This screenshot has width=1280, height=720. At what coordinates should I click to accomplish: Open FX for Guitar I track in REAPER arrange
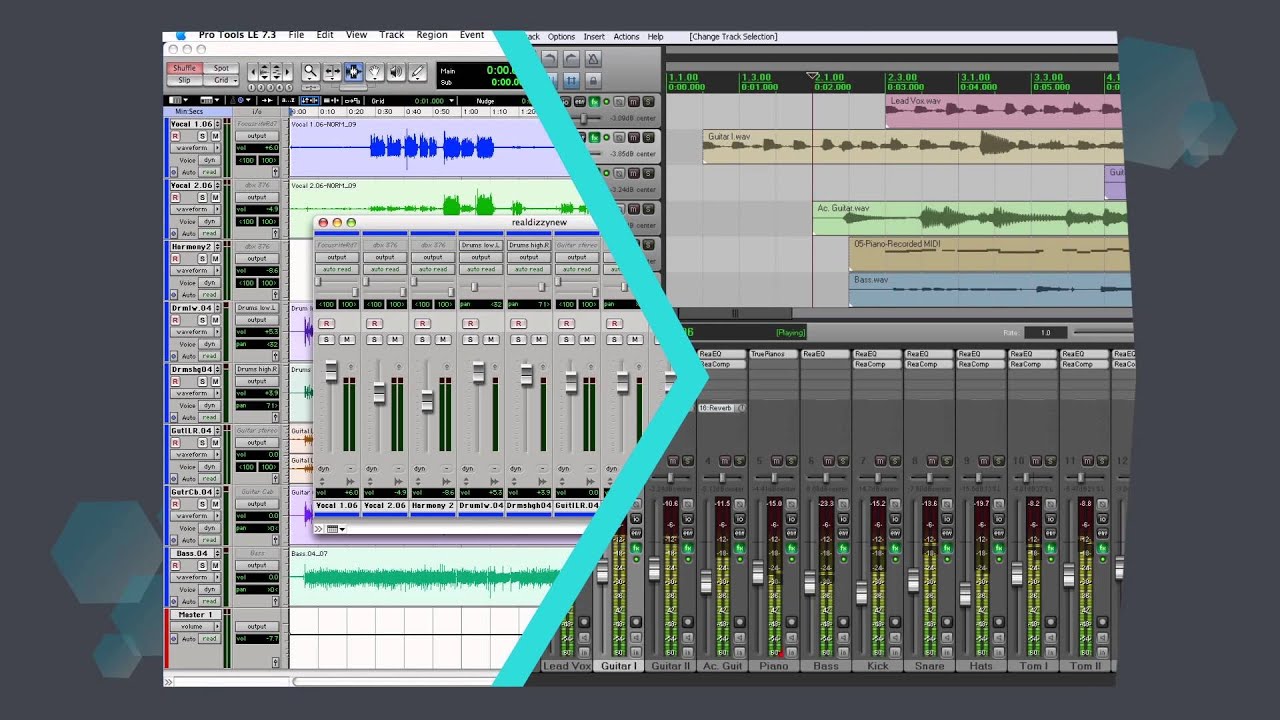tap(594, 137)
